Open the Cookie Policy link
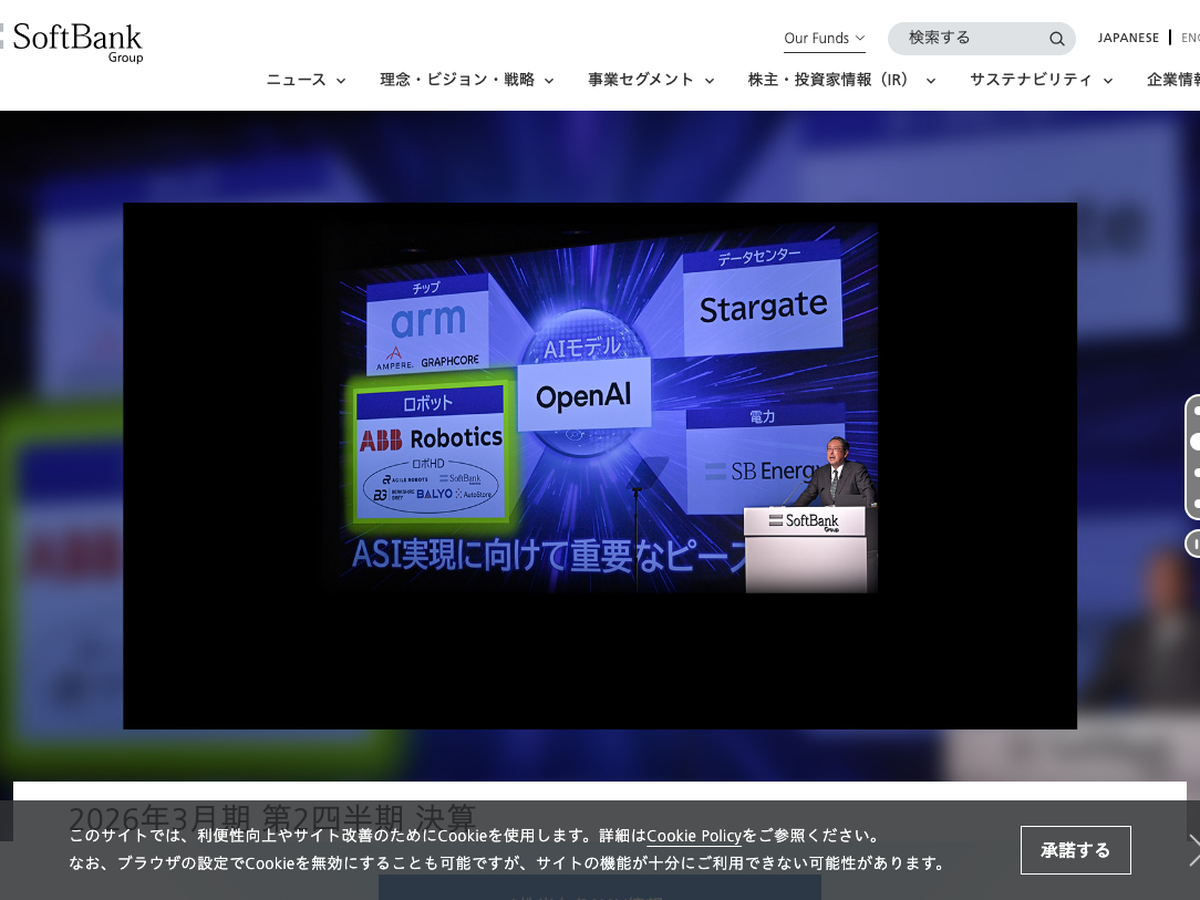The height and width of the screenshot is (900, 1200). pos(694,836)
